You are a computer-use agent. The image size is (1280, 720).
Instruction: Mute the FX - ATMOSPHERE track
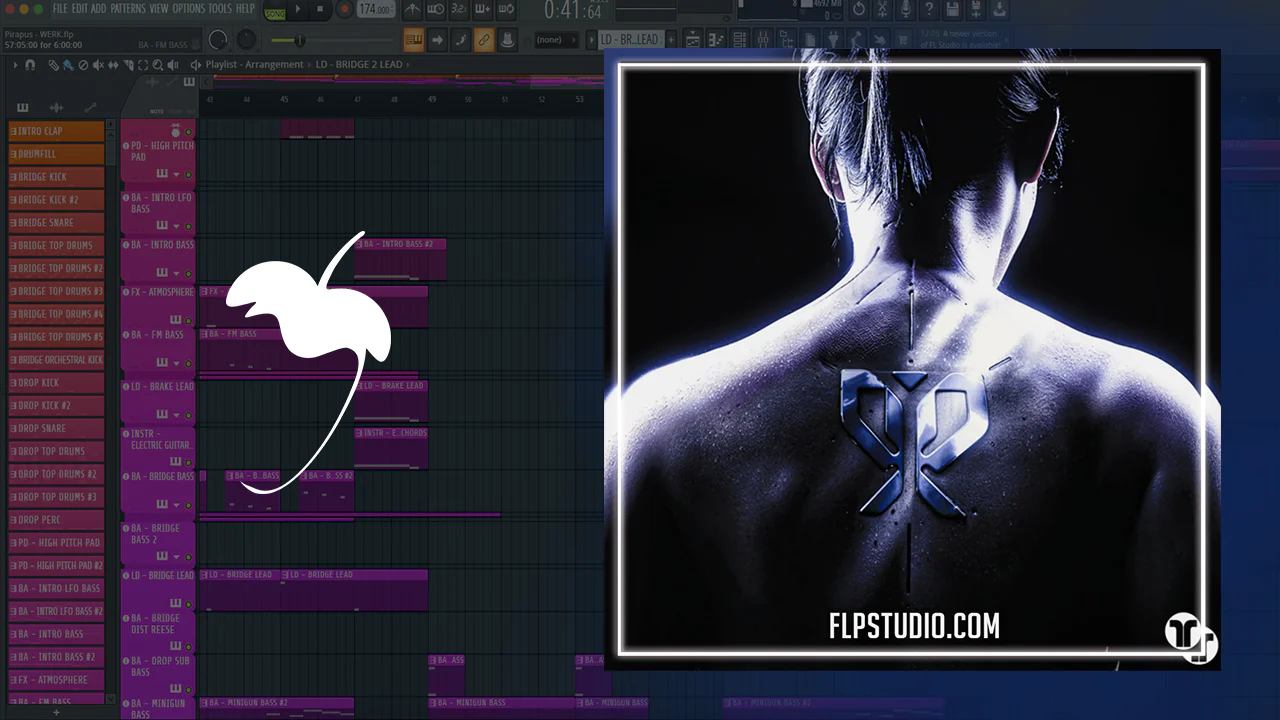(x=188, y=321)
